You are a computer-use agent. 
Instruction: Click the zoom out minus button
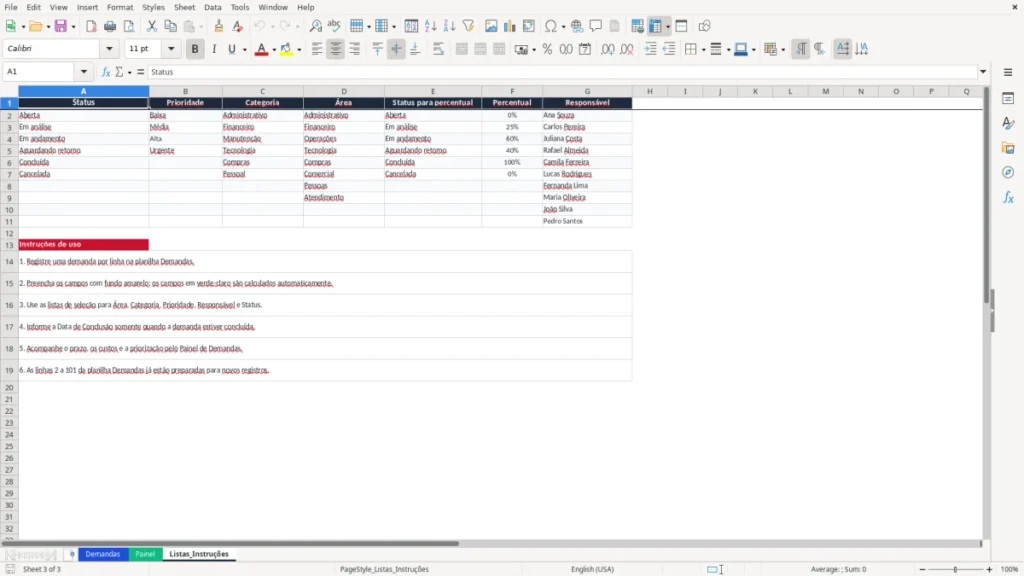click(922, 569)
